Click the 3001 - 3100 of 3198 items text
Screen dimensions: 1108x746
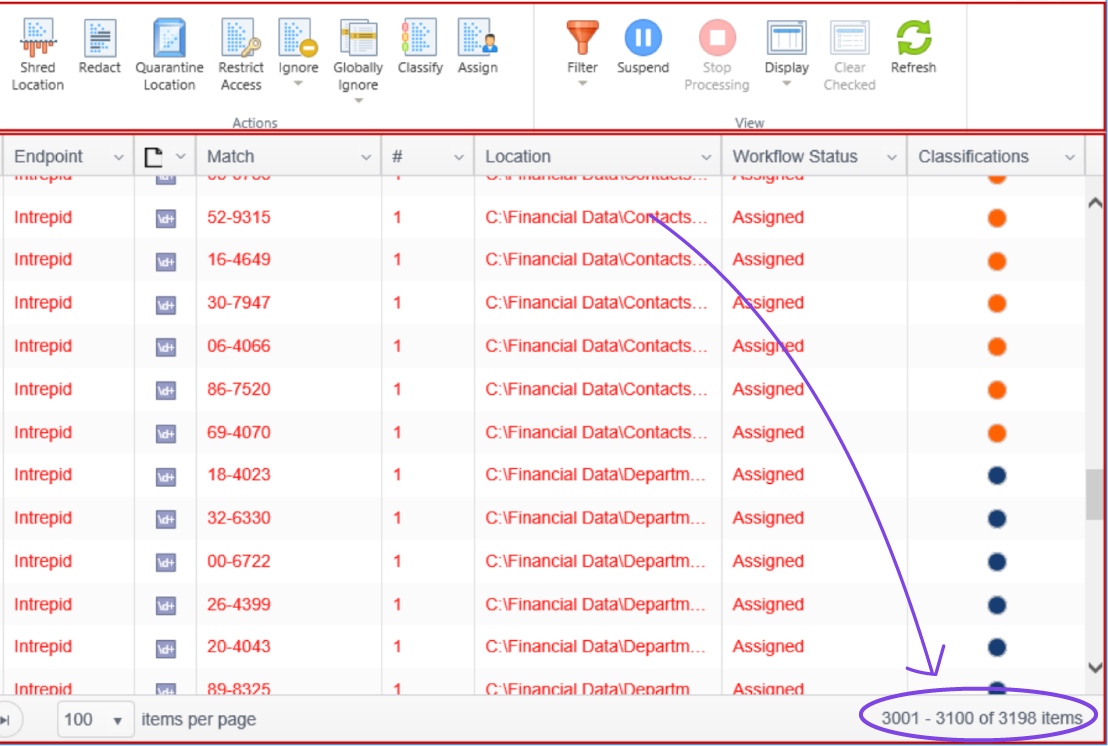pyautogui.click(x=982, y=718)
